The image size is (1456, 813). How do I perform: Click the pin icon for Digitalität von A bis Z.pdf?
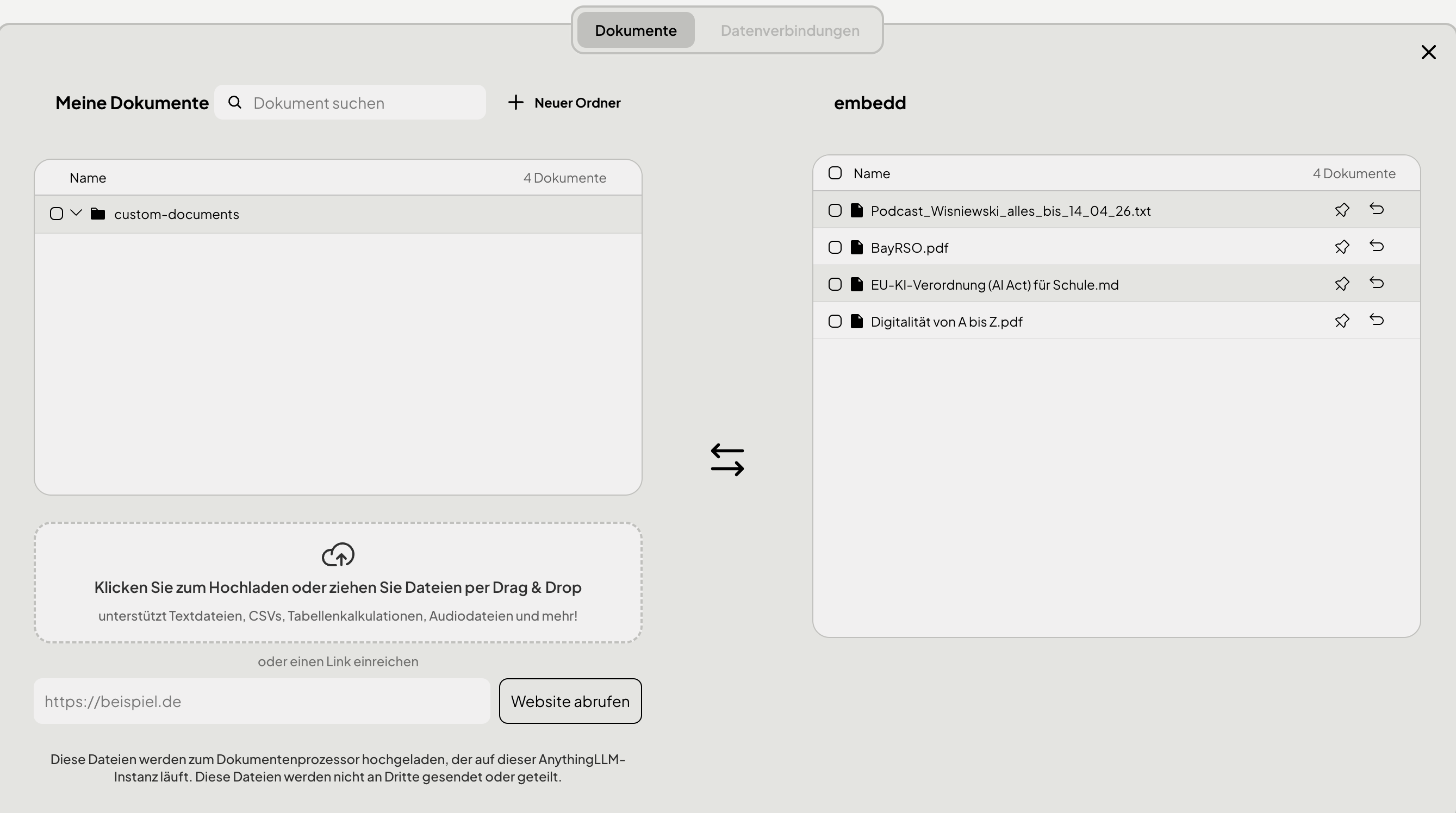(x=1342, y=321)
